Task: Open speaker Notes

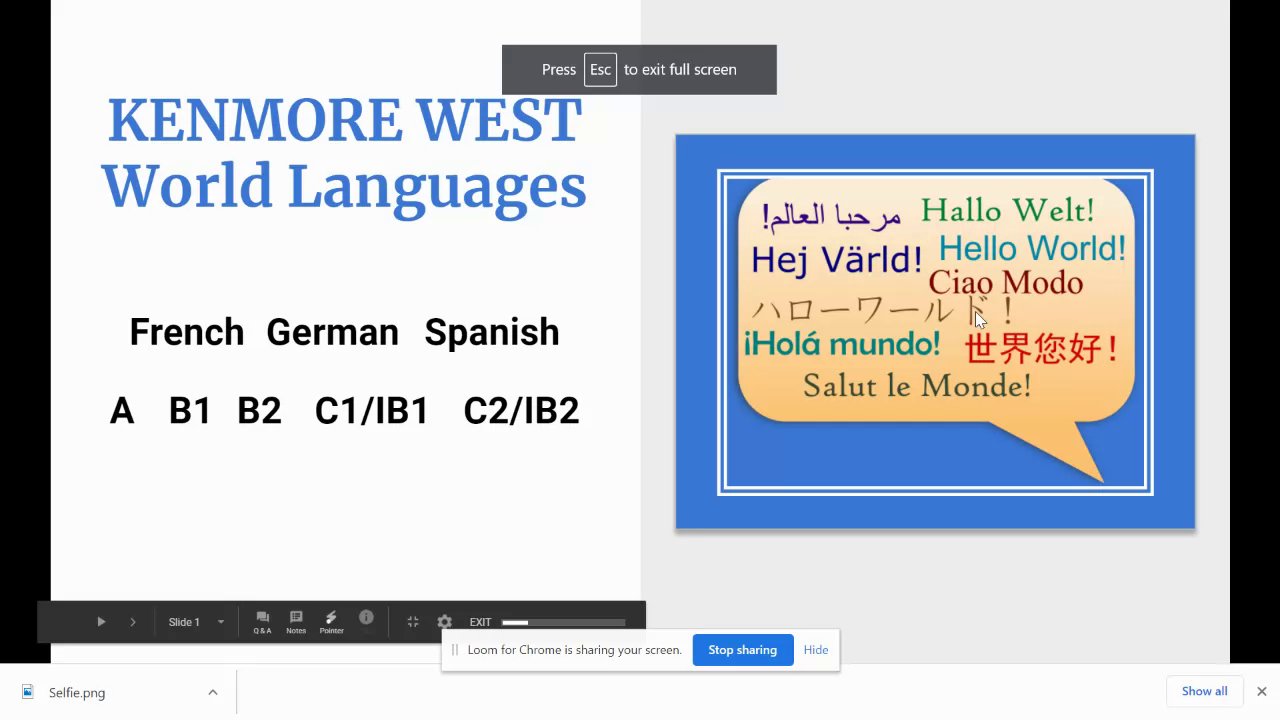Action: (x=296, y=622)
